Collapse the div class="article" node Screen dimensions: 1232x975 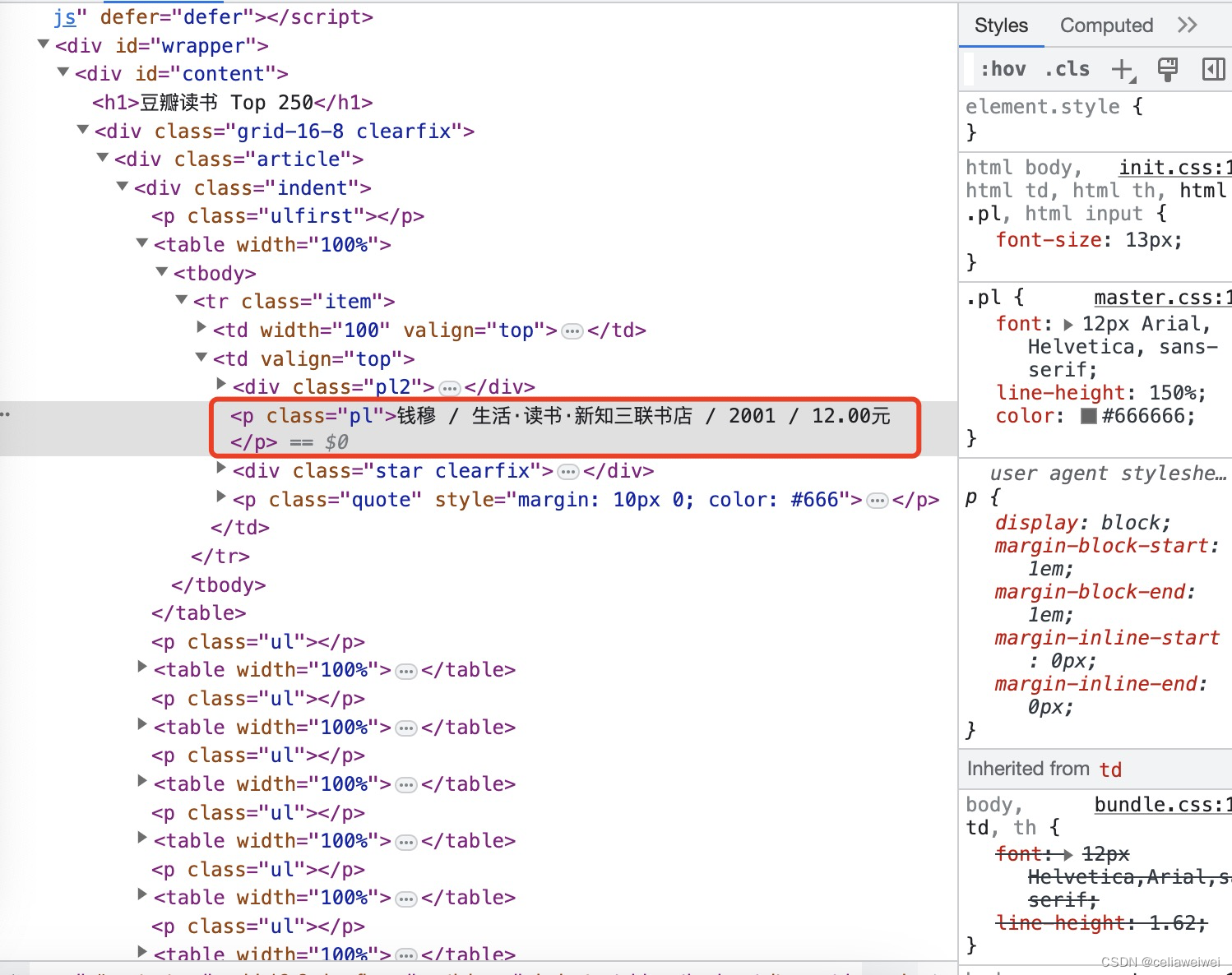coord(103,158)
